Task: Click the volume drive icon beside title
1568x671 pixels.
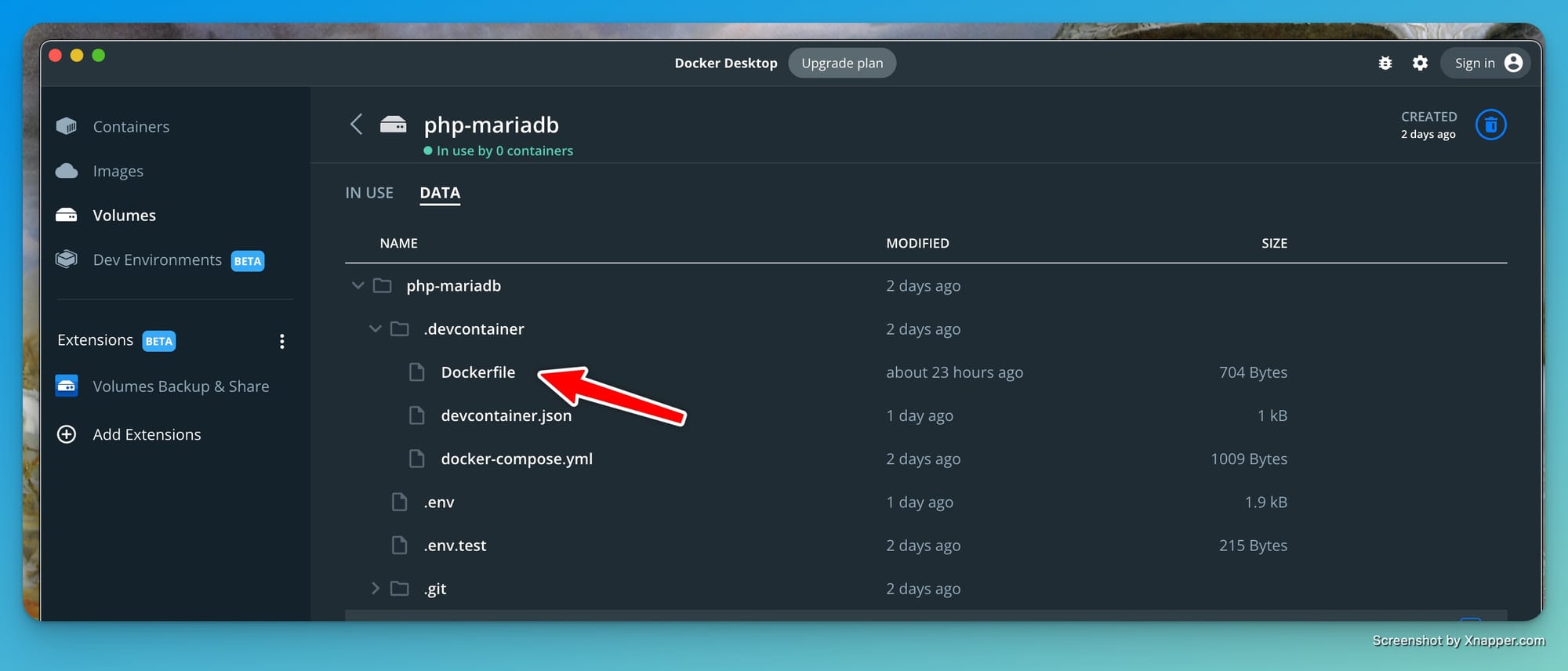Action: (x=394, y=124)
